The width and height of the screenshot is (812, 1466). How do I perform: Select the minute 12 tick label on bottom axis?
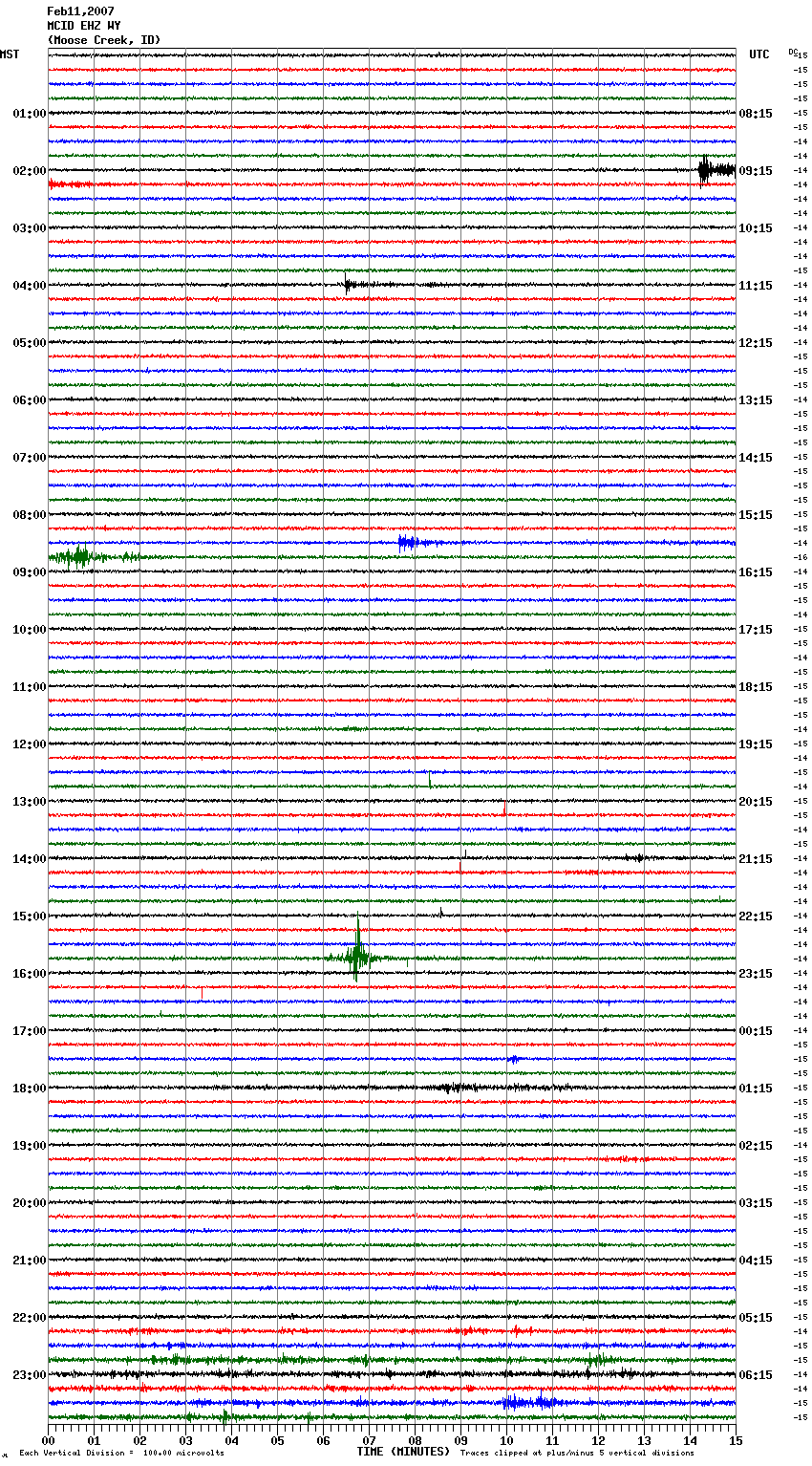598,1440
